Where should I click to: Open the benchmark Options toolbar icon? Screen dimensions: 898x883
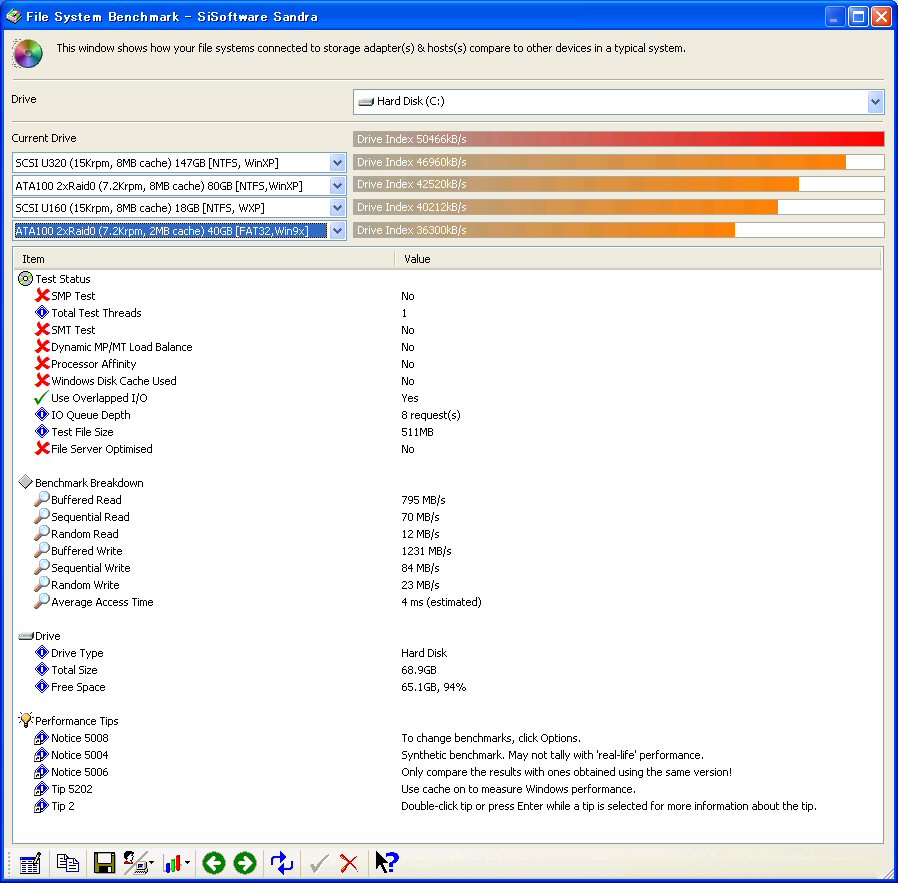tap(30, 863)
